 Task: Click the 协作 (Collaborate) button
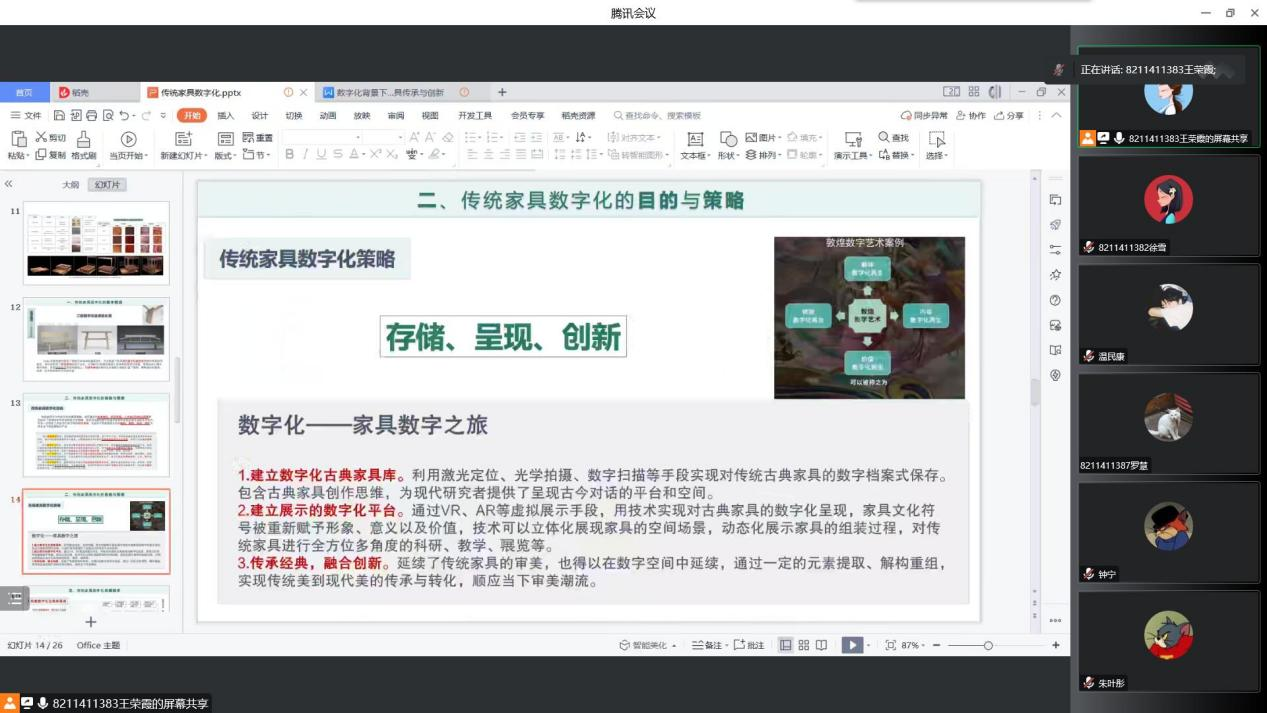[x=971, y=116]
